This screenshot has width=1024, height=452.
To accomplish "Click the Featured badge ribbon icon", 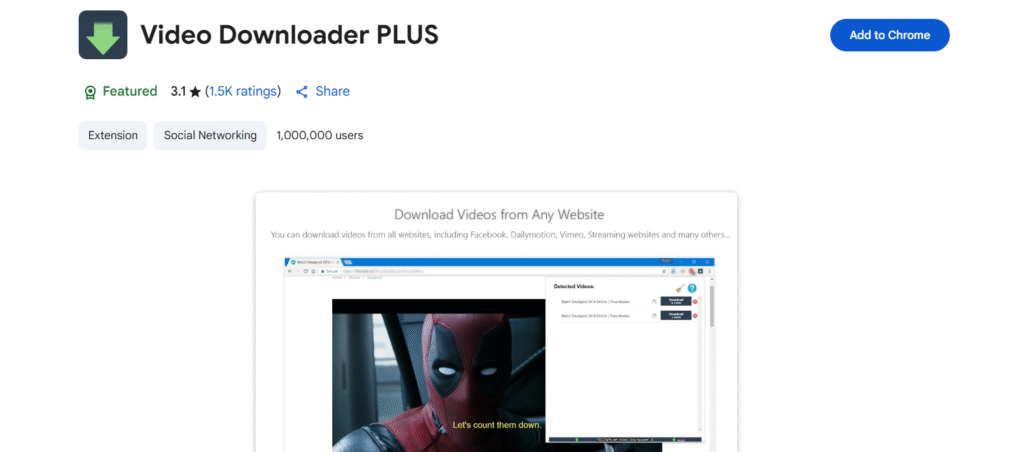I will [90, 92].
